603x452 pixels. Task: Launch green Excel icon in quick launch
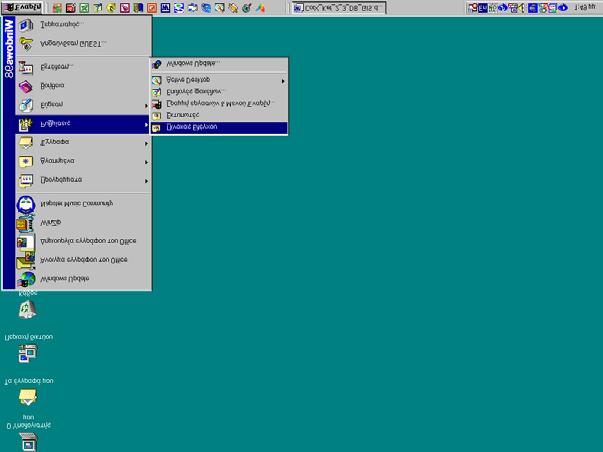tap(84, 8)
